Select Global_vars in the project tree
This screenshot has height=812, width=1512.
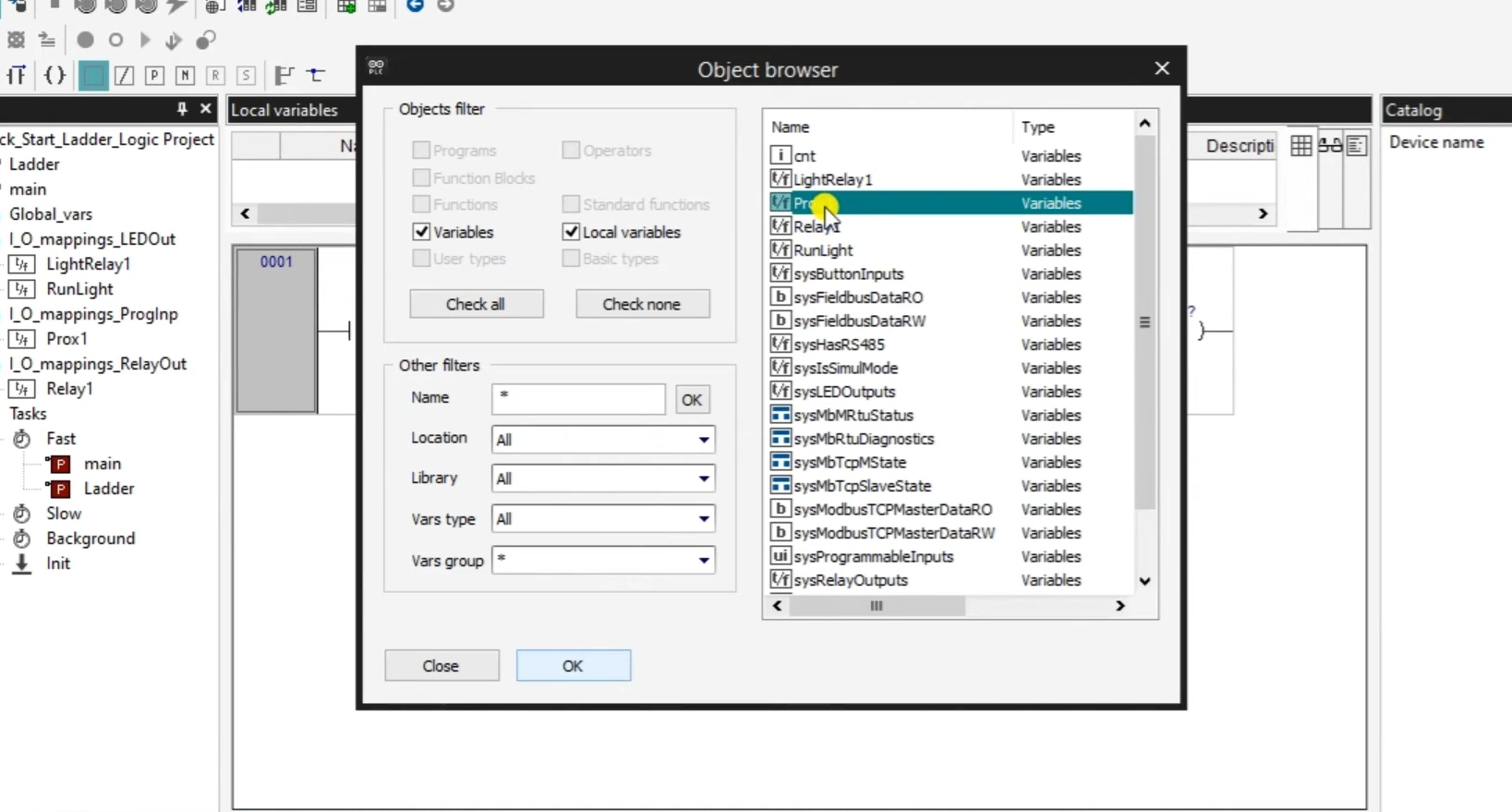pyautogui.click(x=51, y=214)
